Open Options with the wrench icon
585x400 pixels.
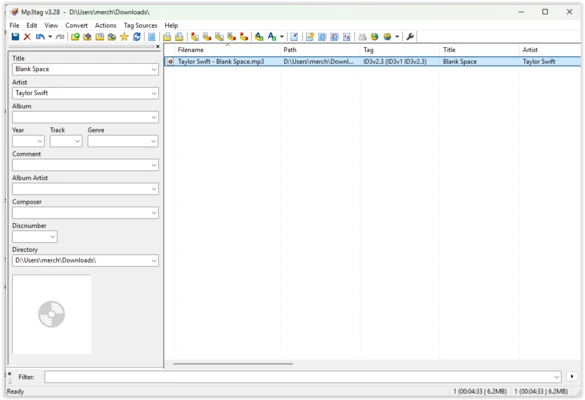coord(410,37)
